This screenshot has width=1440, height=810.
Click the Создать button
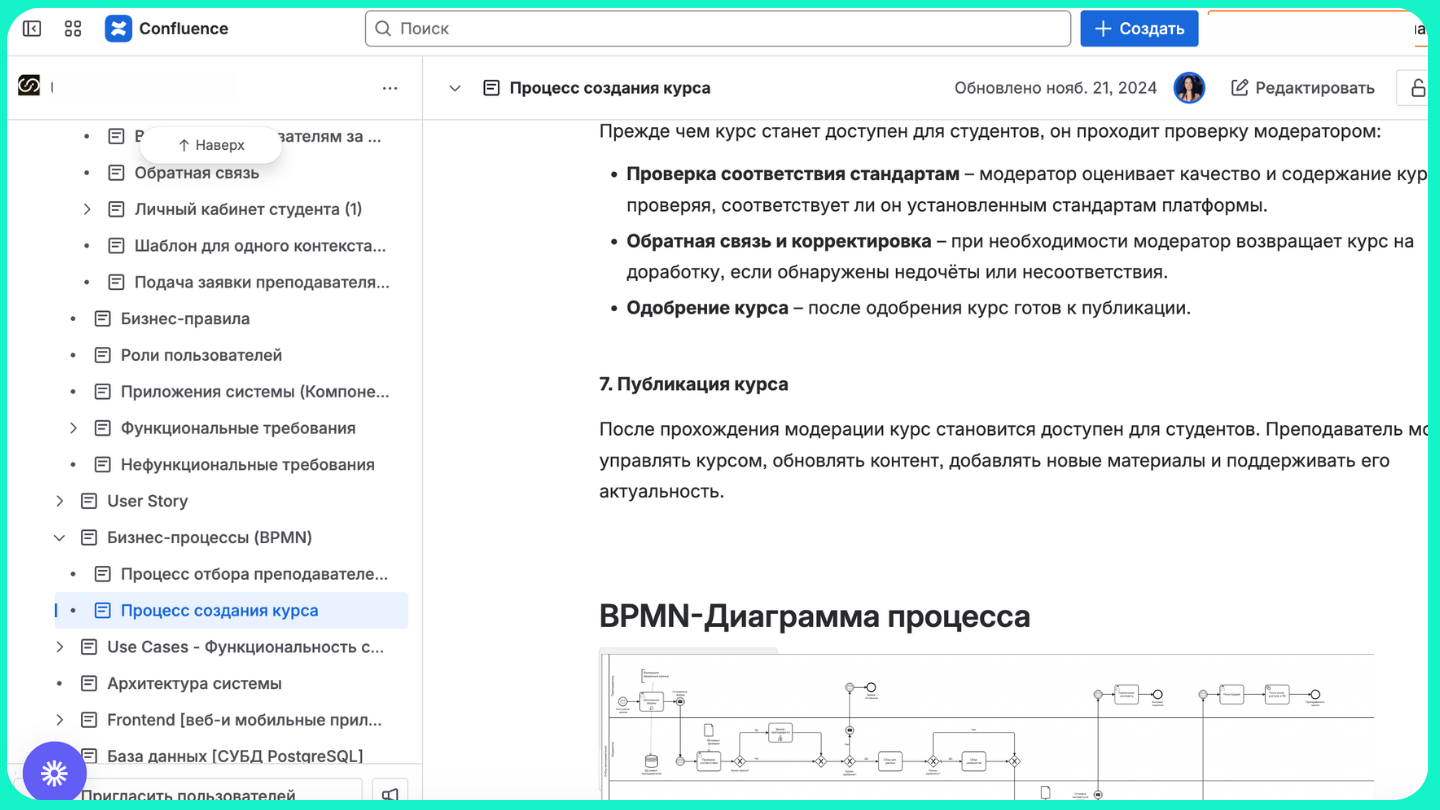(x=1139, y=29)
